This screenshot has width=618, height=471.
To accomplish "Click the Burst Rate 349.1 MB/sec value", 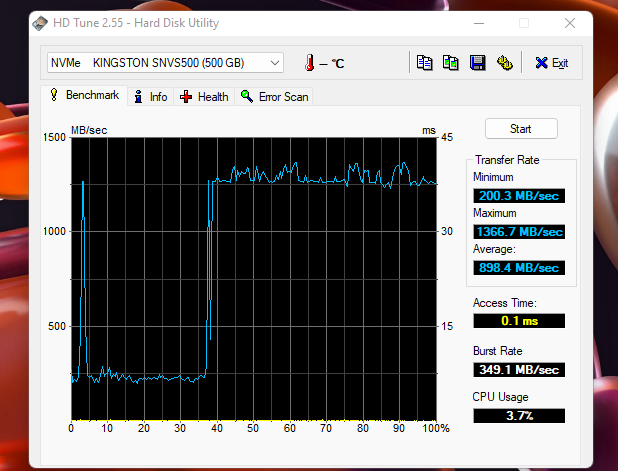I will (519, 370).
